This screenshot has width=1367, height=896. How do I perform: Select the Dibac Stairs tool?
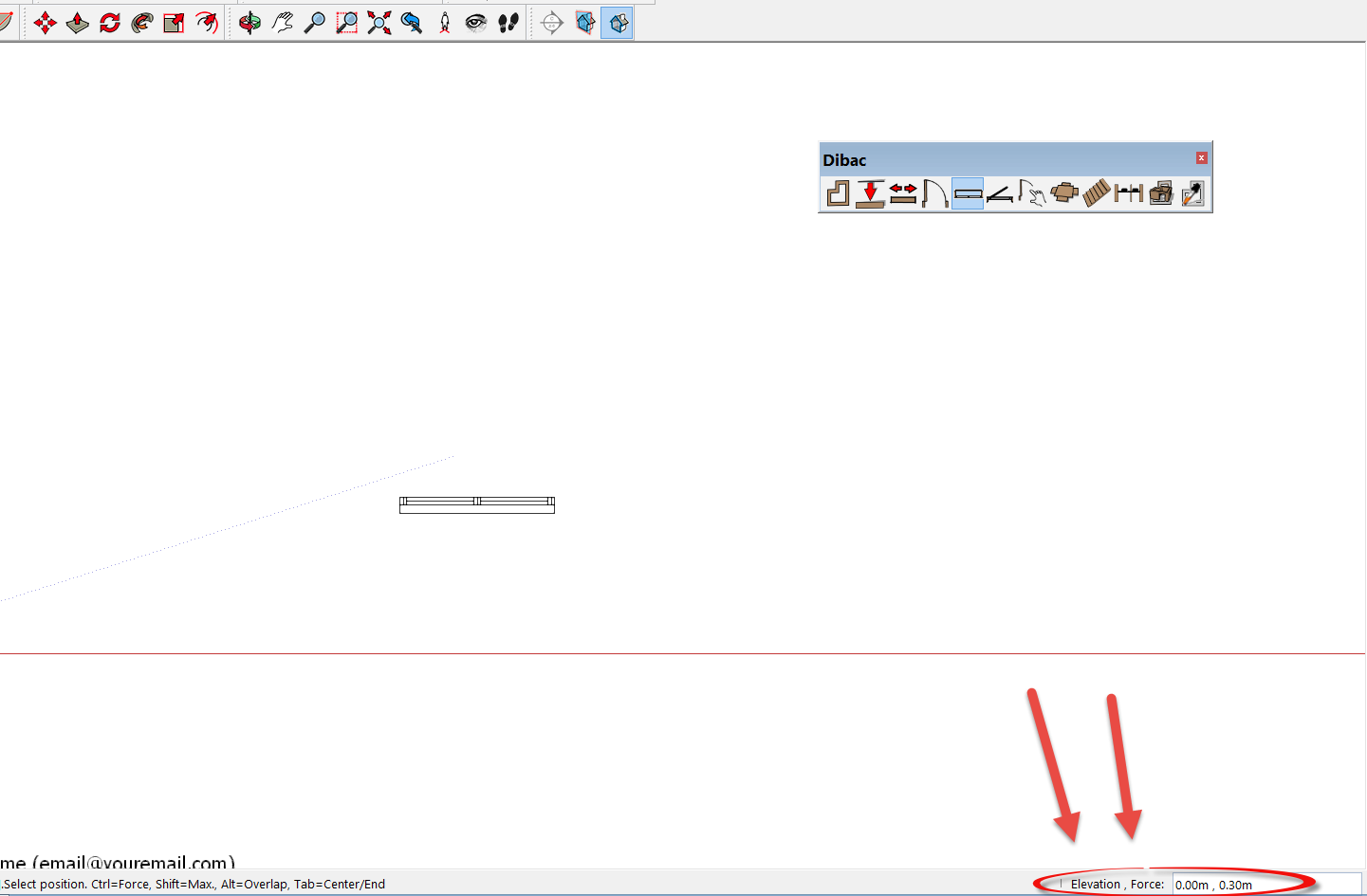(1097, 193)
